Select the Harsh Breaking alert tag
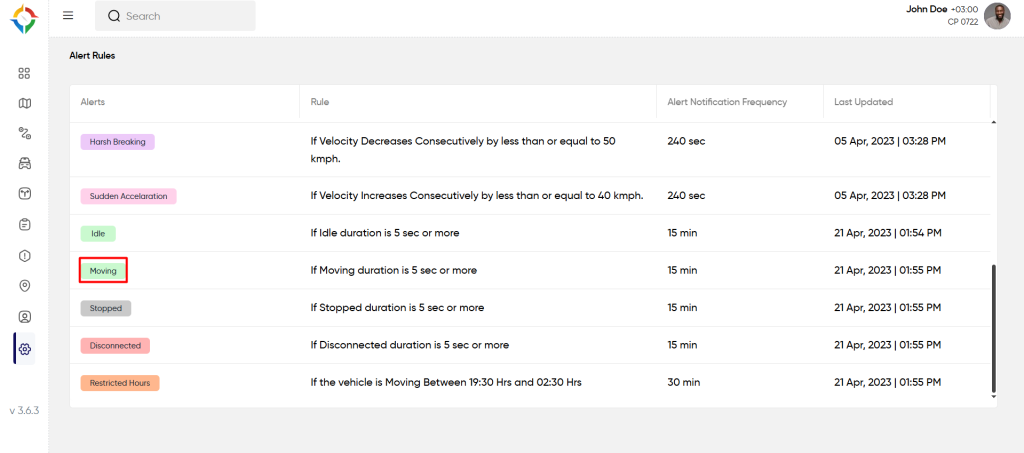 (x=117, y=142)
